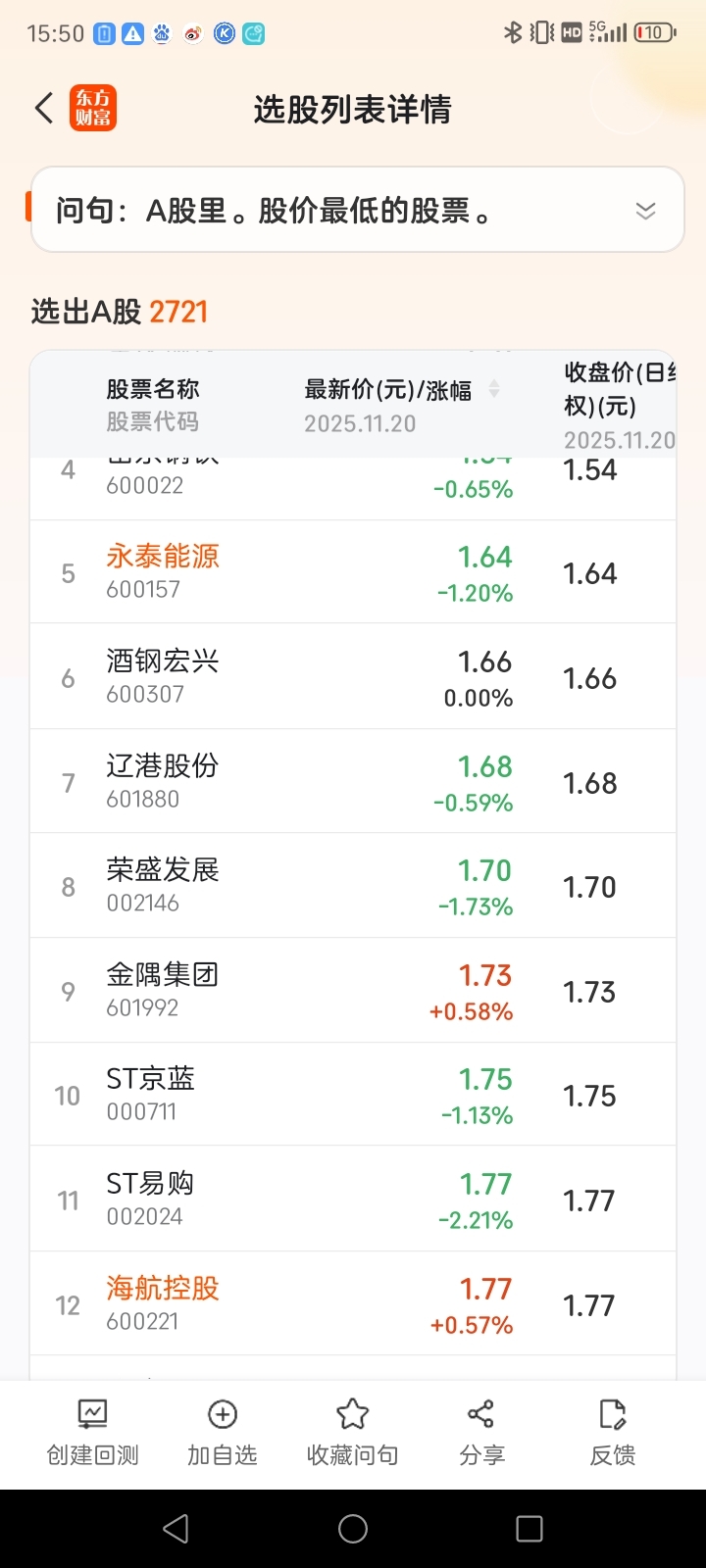Select the 酒钢宏兴 600307 row
Image resolution: width=706 pixels, height=1568 pixels.
click(353, 676)
